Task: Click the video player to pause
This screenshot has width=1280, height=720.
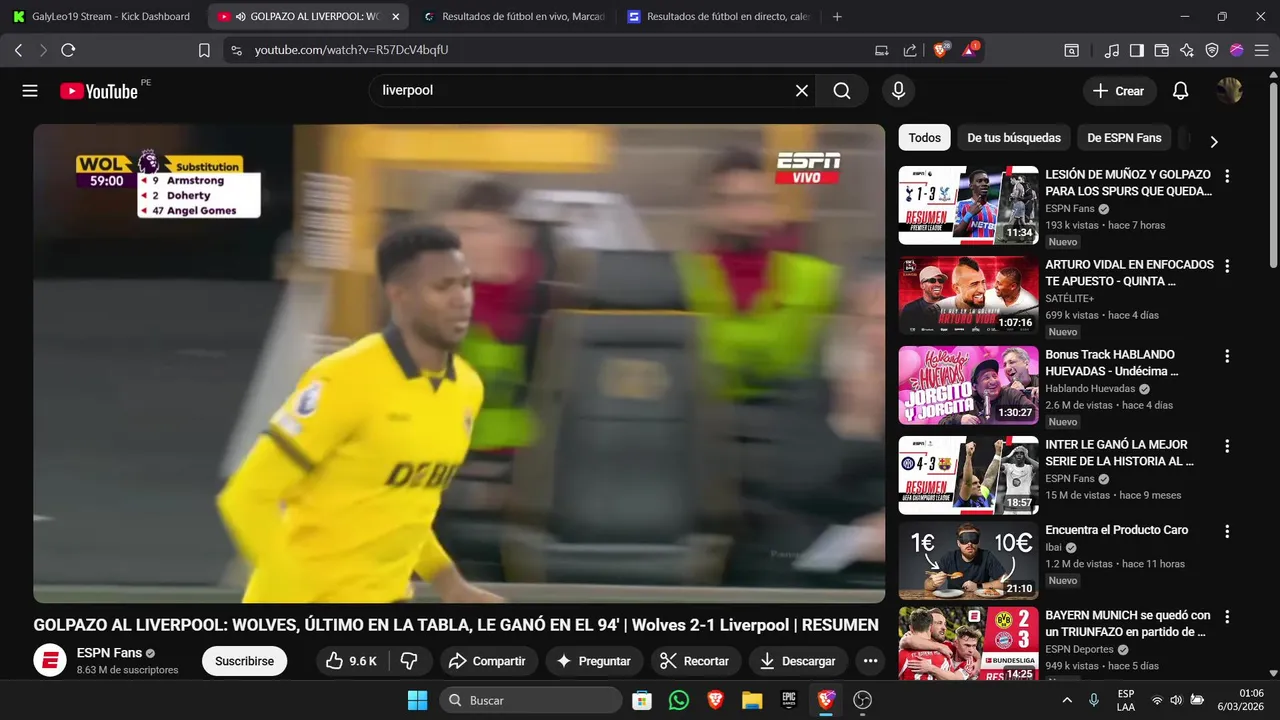Action: pyautogui.click(x=459, y=363)
